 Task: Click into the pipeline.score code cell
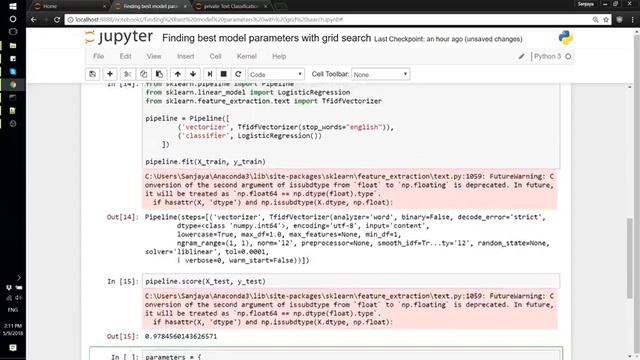point(351,281)
